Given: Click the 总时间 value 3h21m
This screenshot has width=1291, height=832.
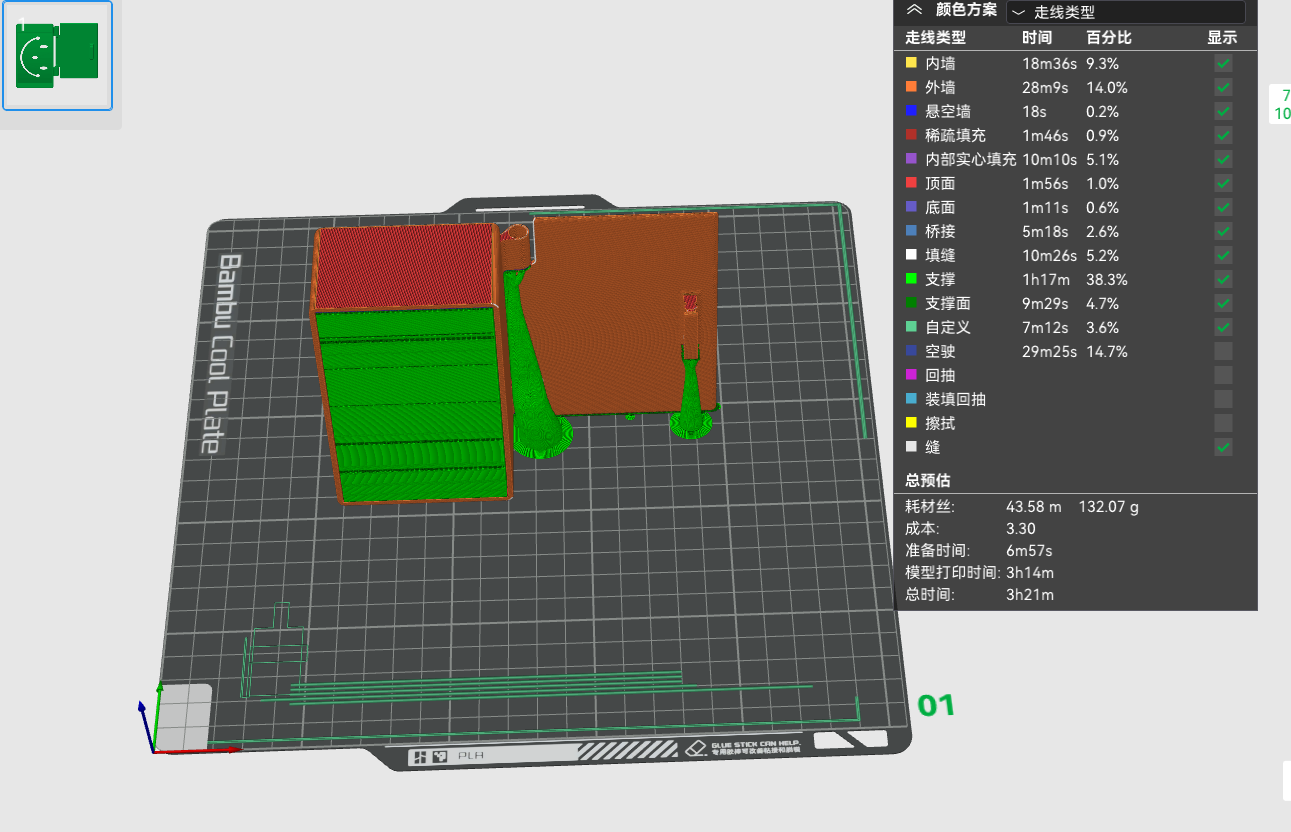Looking at the screenshot, I should click(x=1030, y=595).
